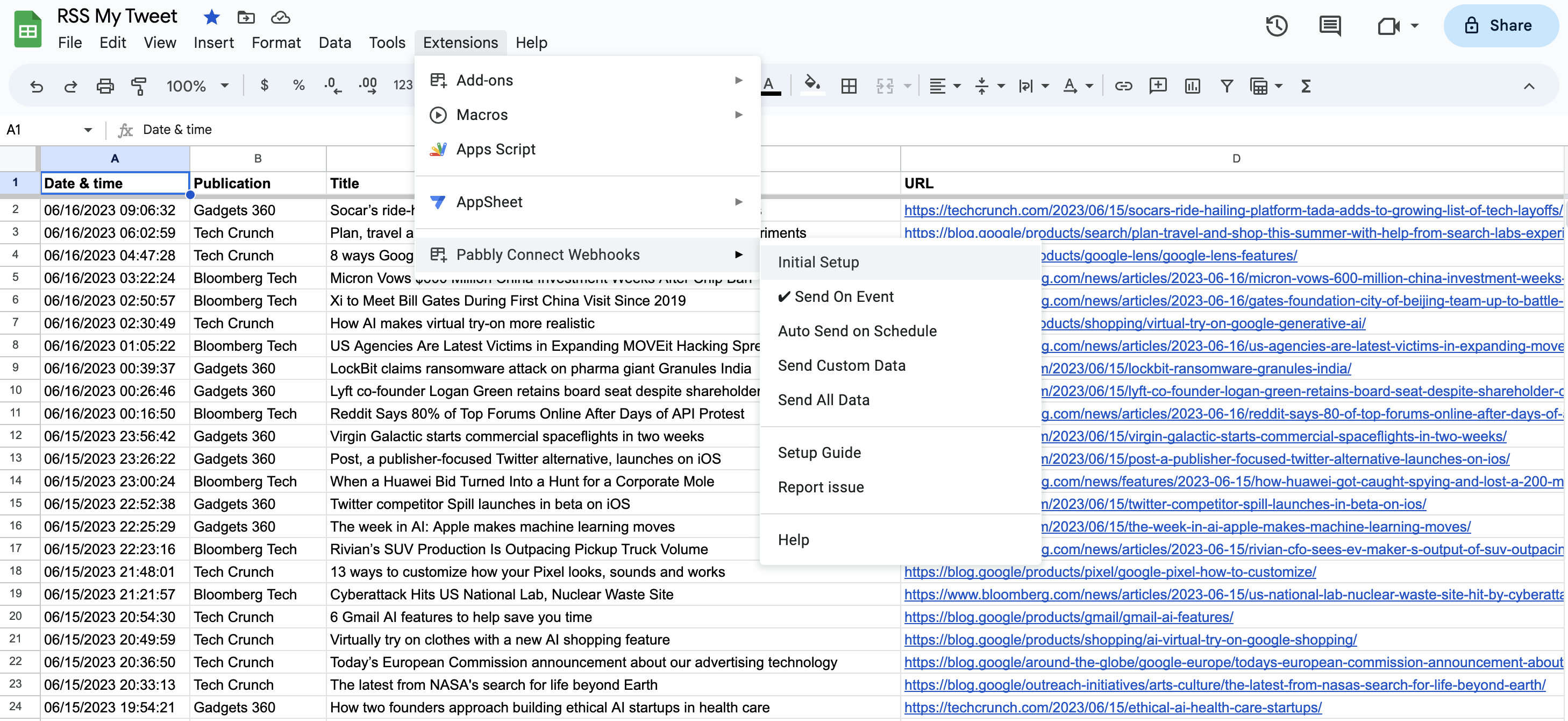Open the Data menu
This screenshot has width=1568, height=721.
coord(335,43)
